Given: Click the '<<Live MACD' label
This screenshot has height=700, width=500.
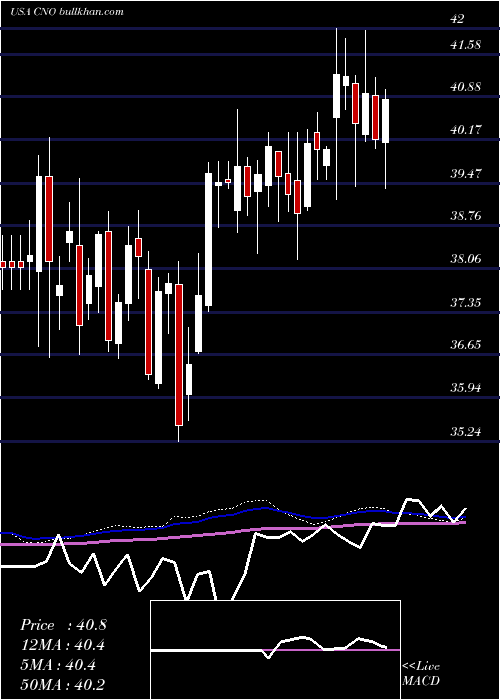Looking at the screenshot, I should pos(421,673).
